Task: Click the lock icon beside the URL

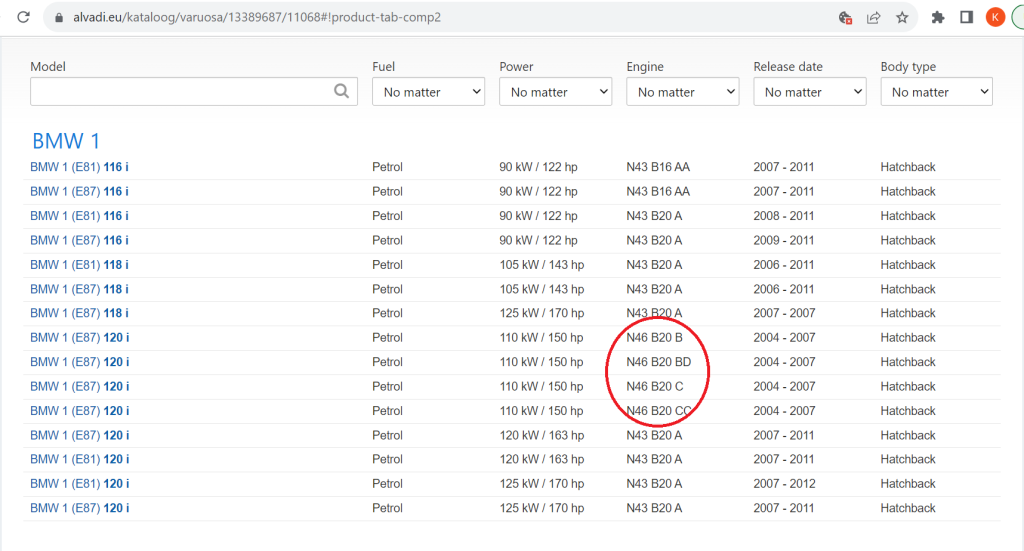Action: [60, 17]
